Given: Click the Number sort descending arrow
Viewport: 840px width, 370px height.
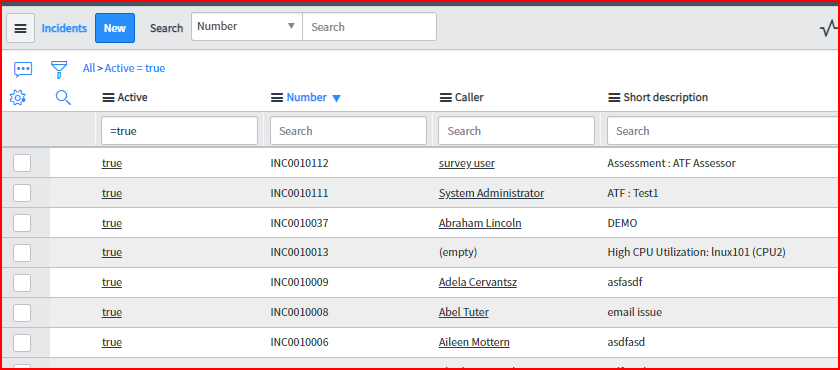Looking at the screenshot, I should (x=336, y=99).
